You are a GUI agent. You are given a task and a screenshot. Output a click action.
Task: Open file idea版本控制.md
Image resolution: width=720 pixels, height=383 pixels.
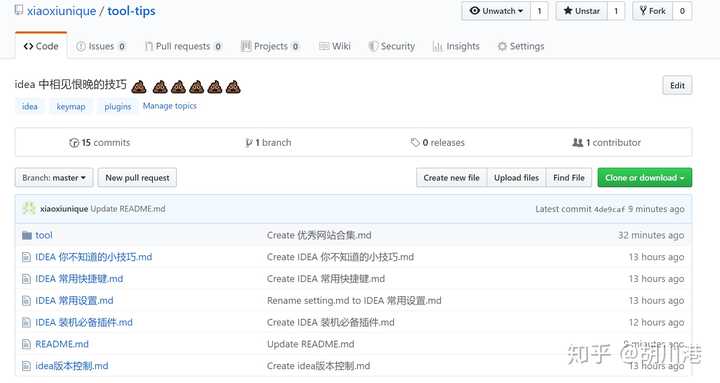[72, 366]
